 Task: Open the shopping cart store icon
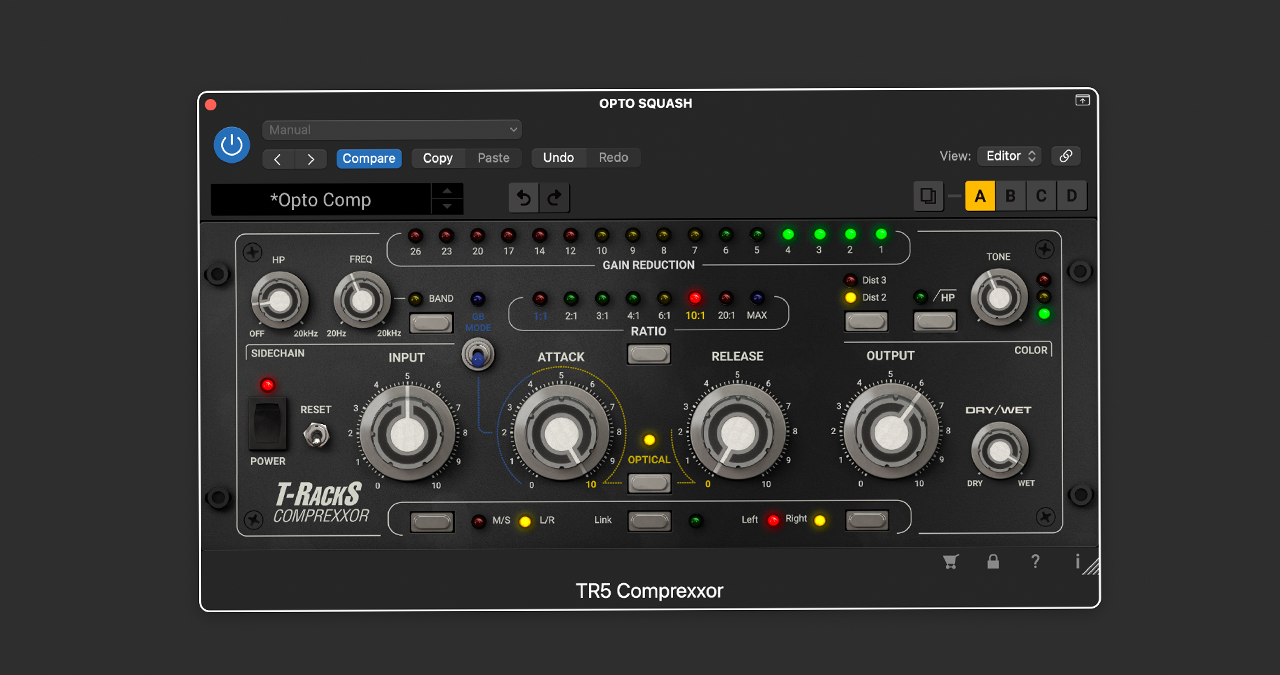[950, 562]
